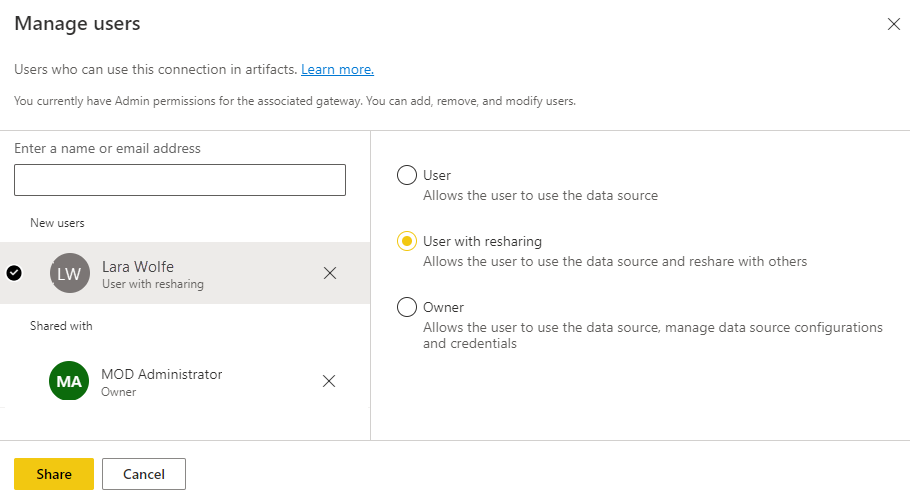Select the User radio button
Image resolution: width=910 pixels, height=499 pixels.
click(407, 175)
